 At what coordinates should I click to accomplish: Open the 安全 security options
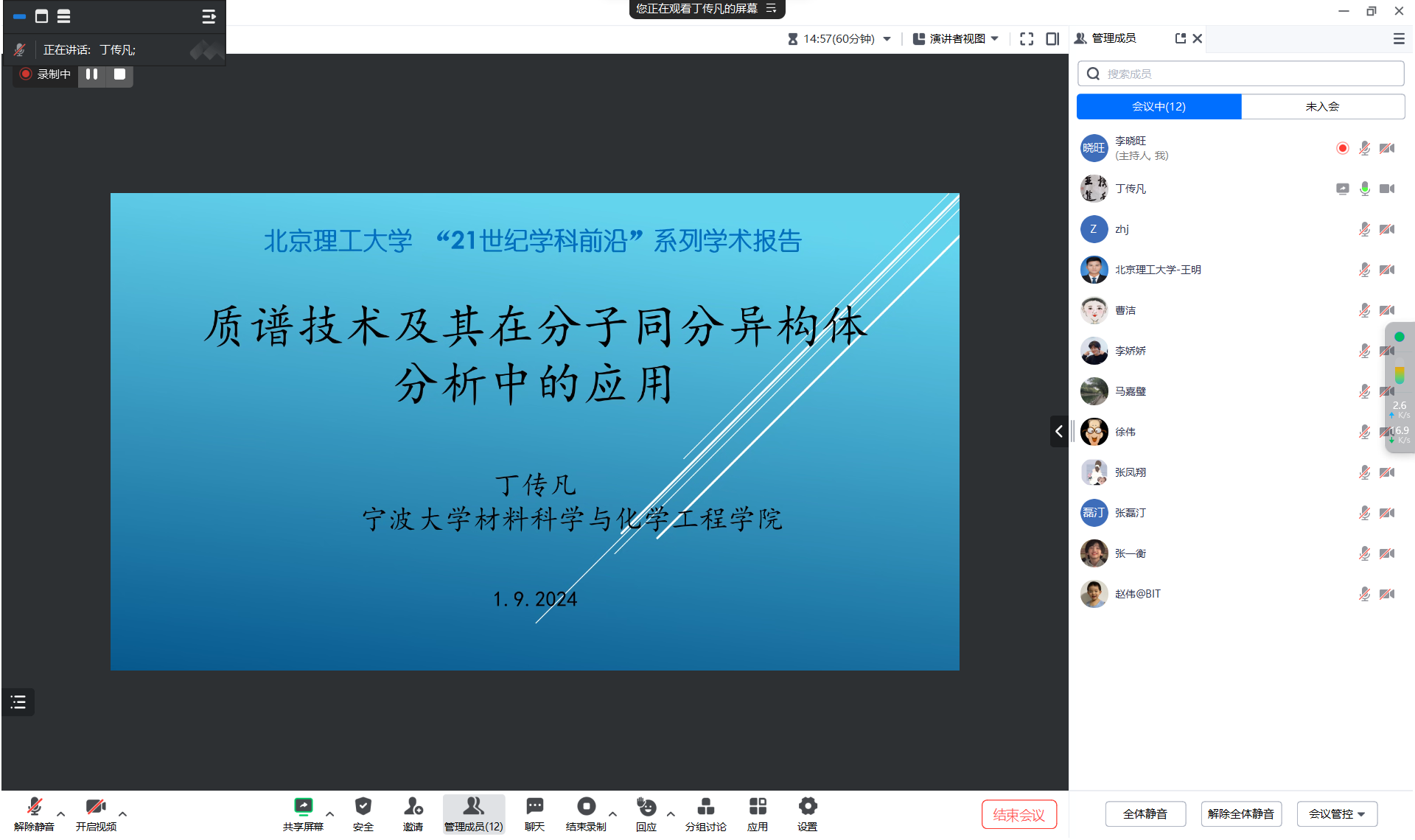(363, 813)
